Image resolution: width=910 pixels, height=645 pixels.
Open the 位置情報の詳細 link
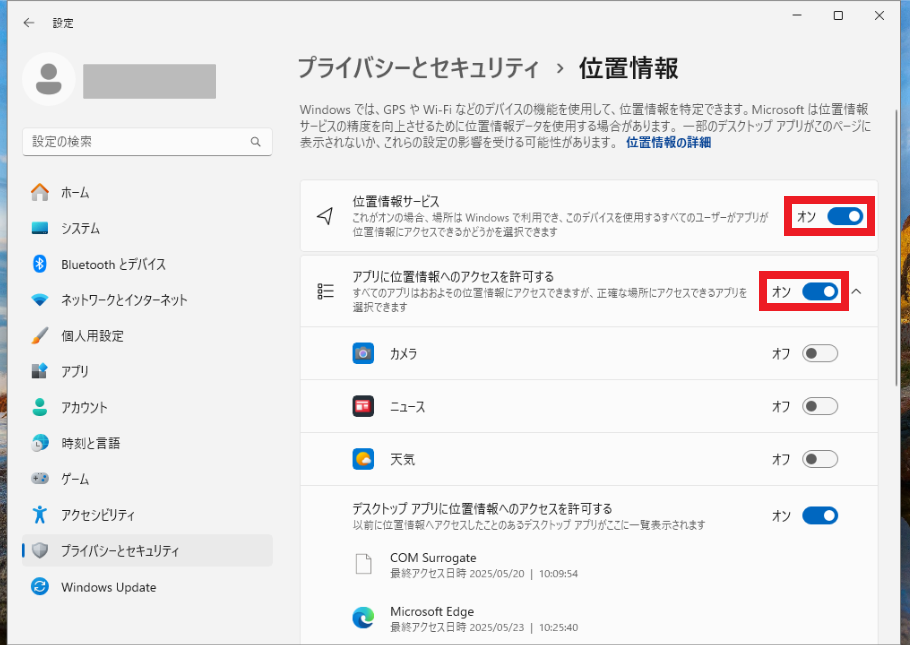668,143
